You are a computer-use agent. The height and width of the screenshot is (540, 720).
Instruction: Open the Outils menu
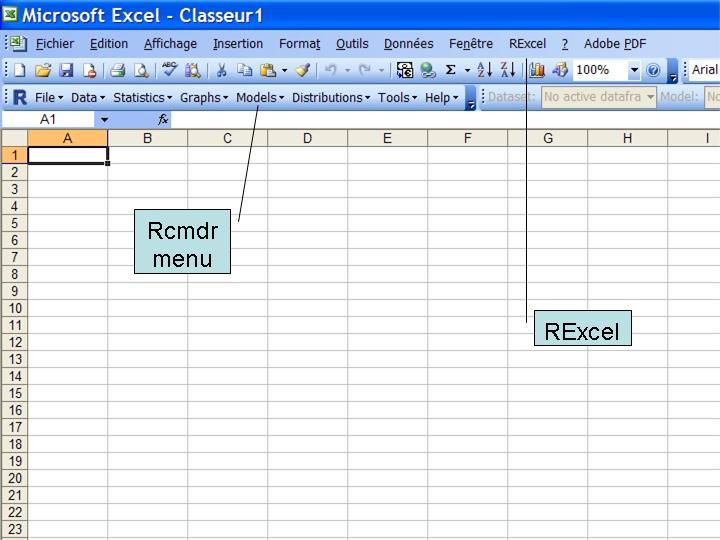pyautogui.click(x=352, y=44)
